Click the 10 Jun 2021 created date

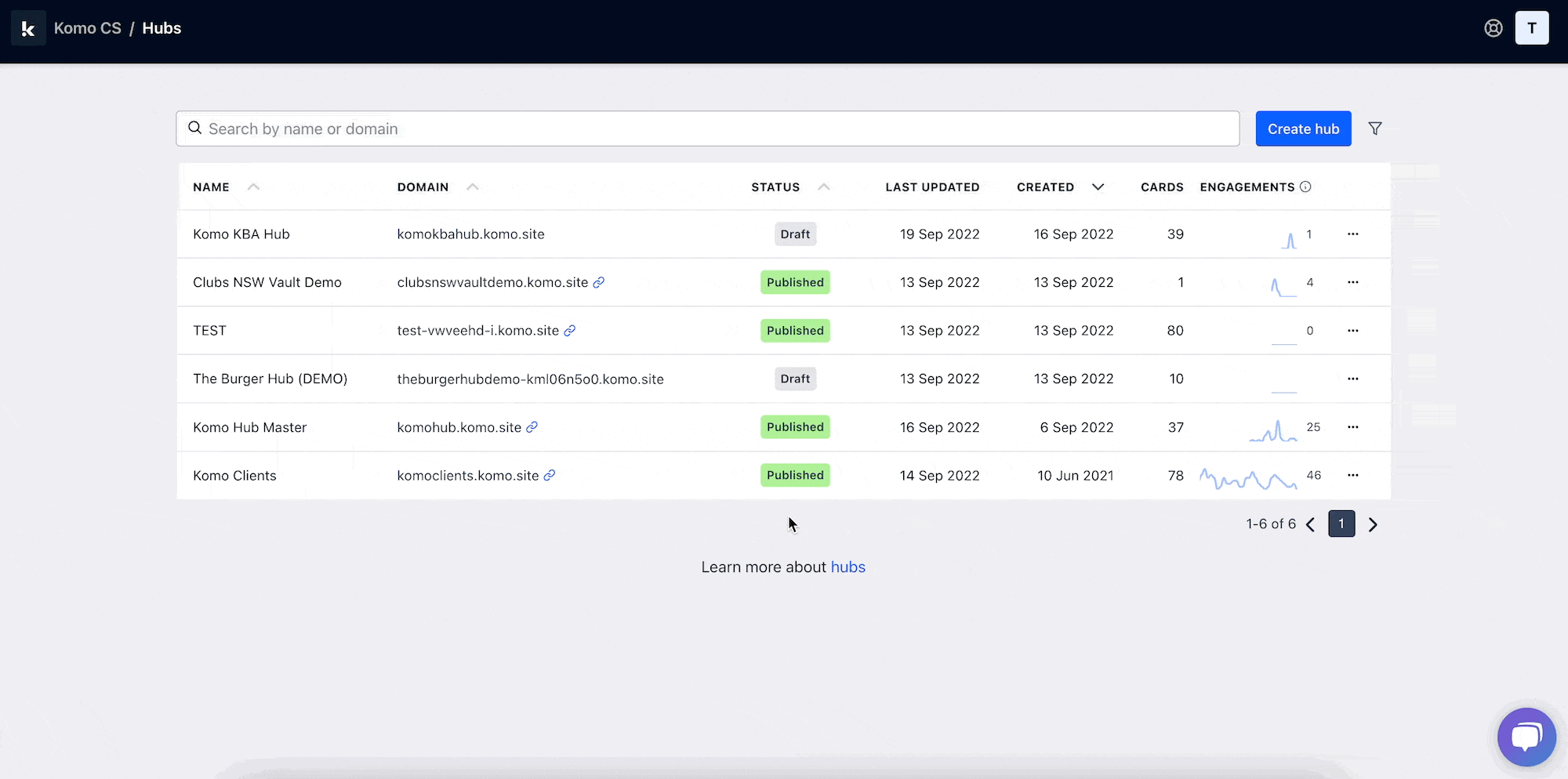click(1076, 476)
